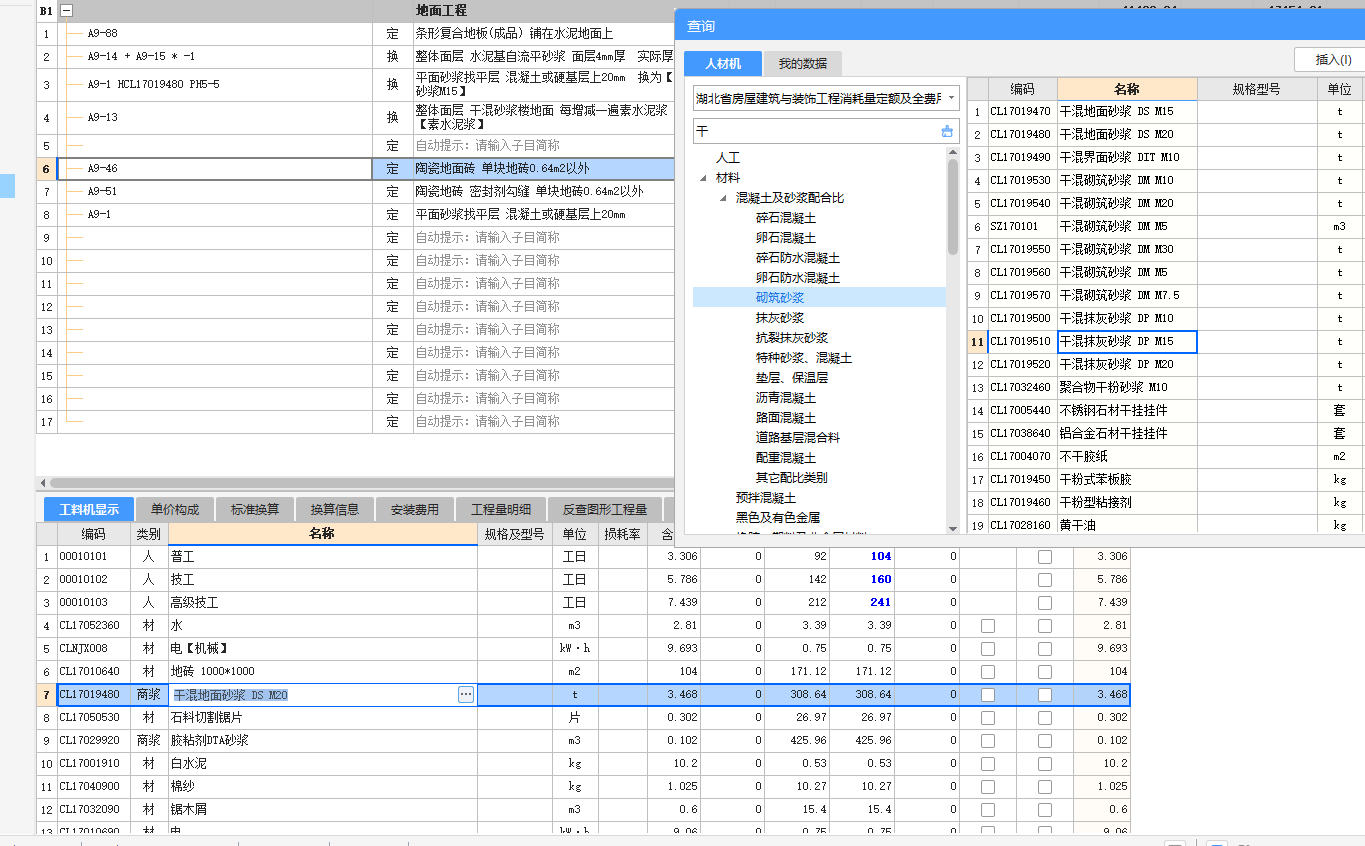Click code CL17010640 in lower grid
This screenshot has width=1365, height=846.
pyautogui.click(x=94, y=672)
